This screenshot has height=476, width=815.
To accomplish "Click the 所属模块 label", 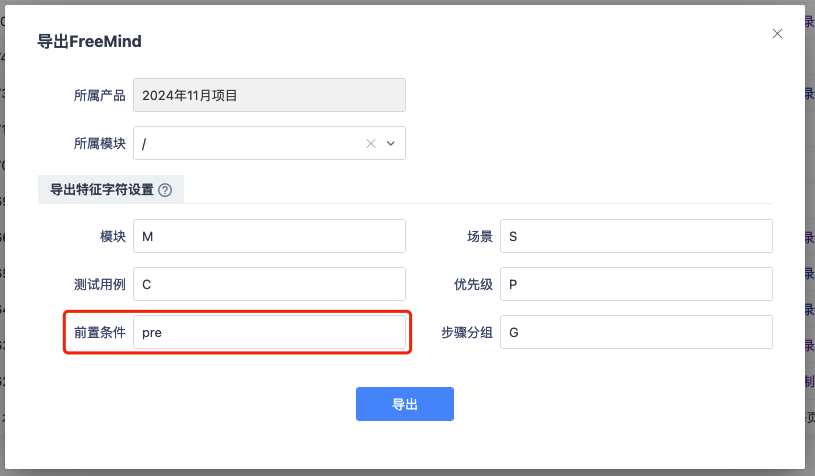I will coord(100,143).
